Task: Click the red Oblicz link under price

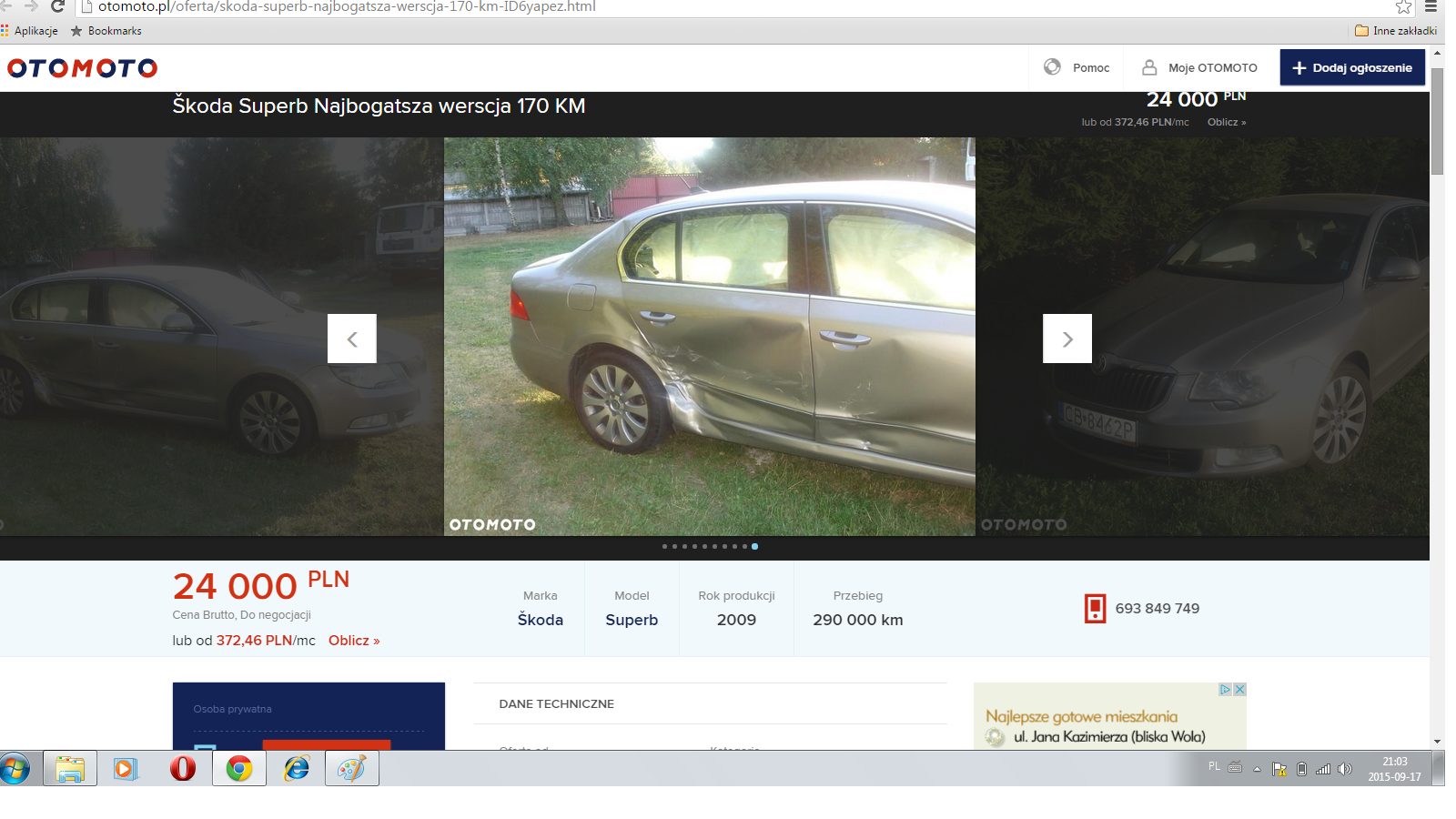Action: click(x=354, y=641)
